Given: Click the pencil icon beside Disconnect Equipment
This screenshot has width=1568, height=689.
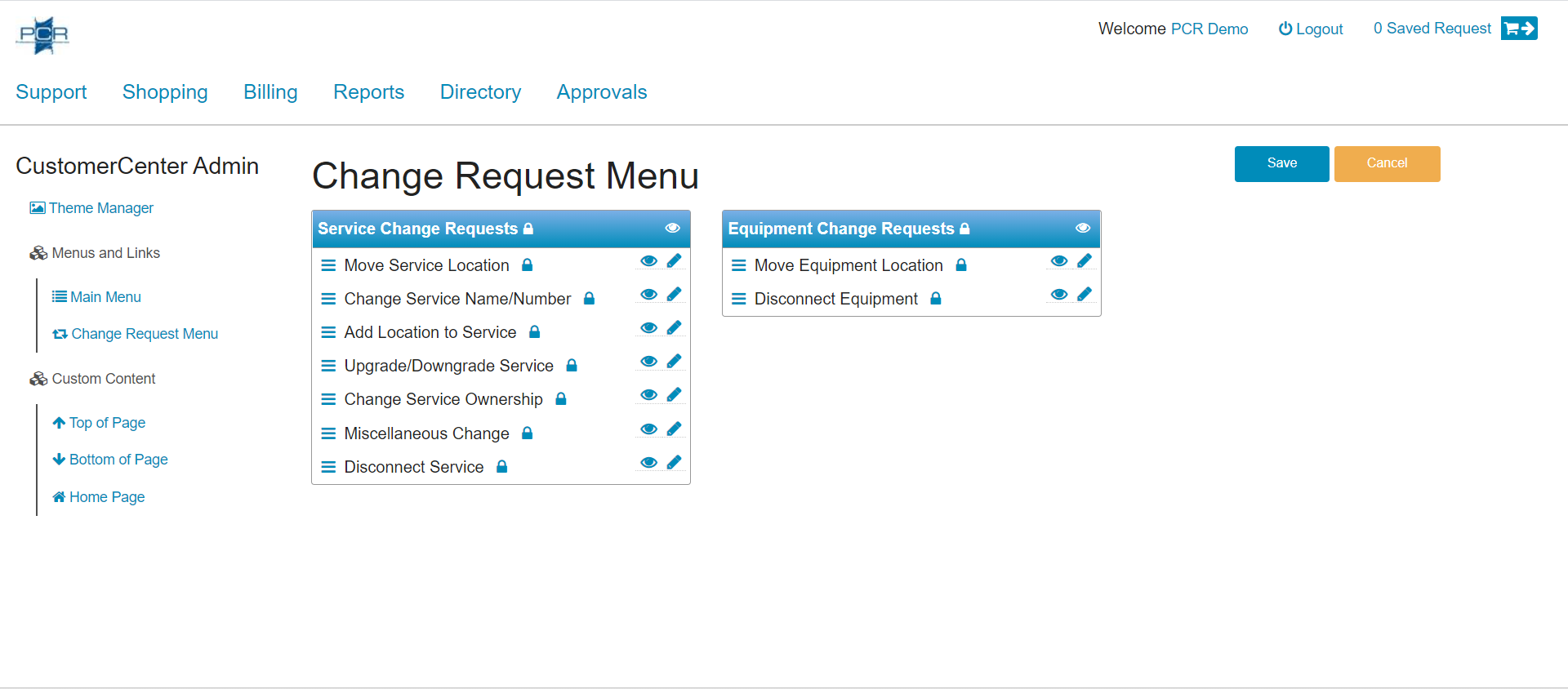Looking at the screenshot, I should tap(1084, 295).
